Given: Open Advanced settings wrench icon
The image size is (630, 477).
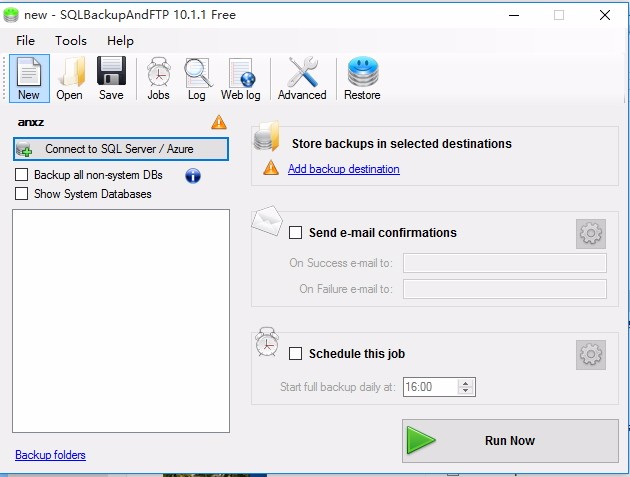Looking at the screenshot, I should [302, 78].
